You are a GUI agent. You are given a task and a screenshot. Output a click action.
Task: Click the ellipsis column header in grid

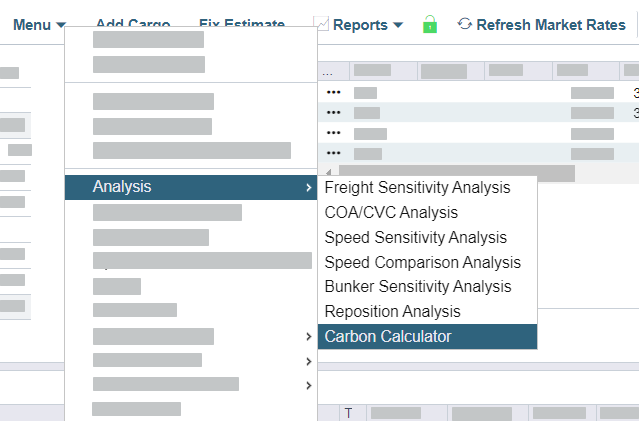[328, 72]
